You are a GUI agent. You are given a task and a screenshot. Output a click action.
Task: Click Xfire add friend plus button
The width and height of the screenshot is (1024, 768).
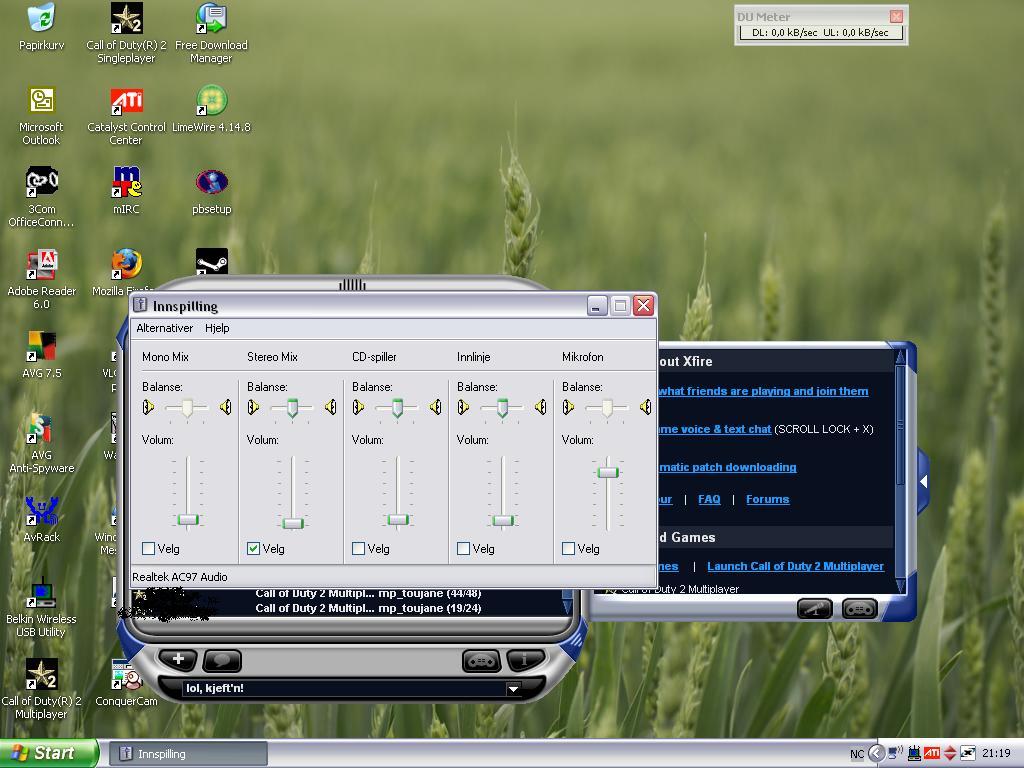tap(178, 660)
